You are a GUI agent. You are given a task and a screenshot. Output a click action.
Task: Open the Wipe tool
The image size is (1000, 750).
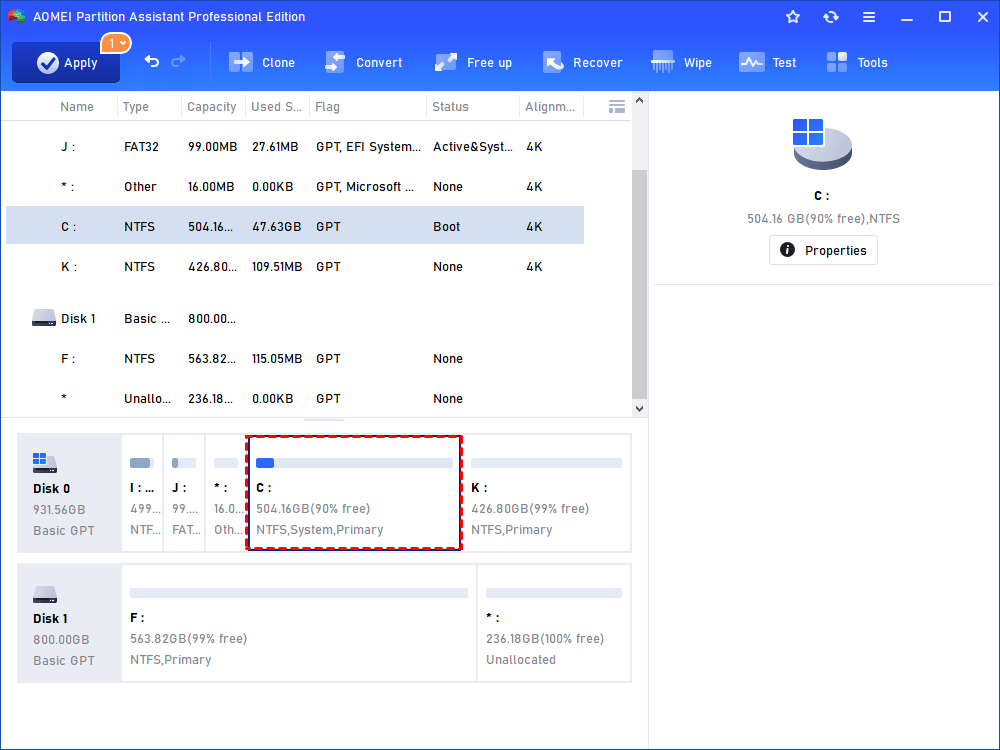[x=681, y=62]
